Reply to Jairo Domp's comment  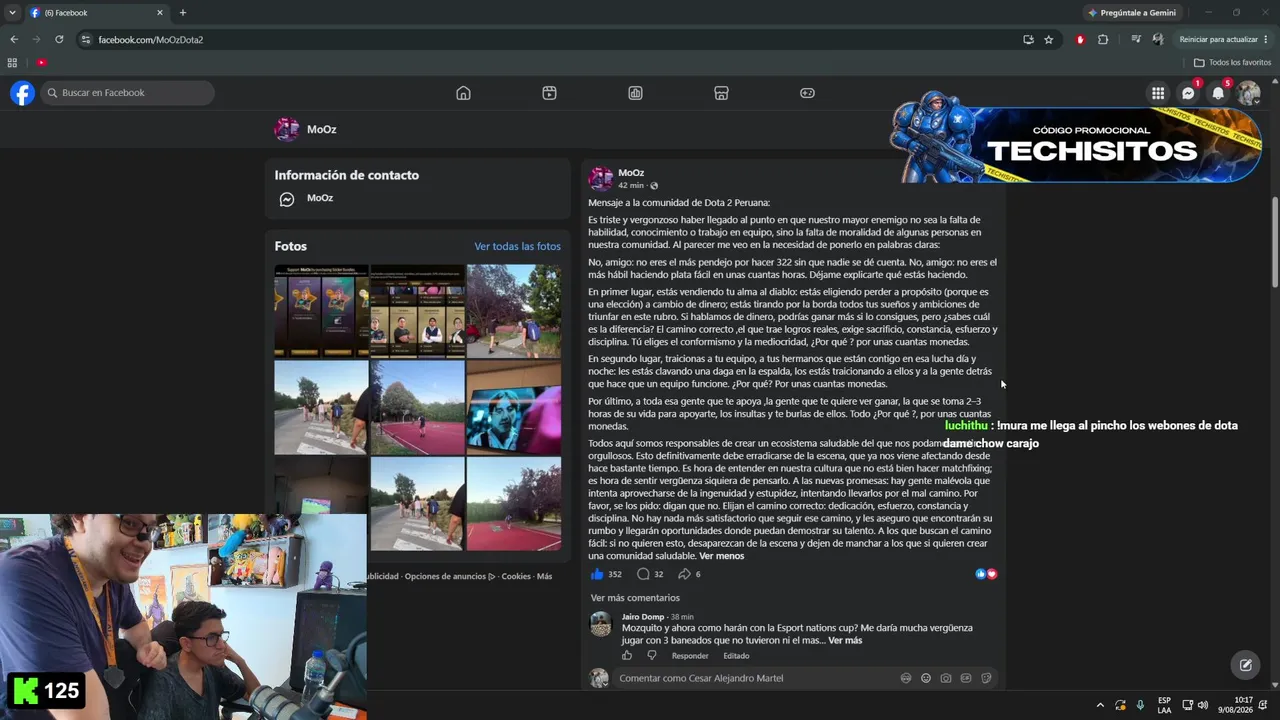690,656
